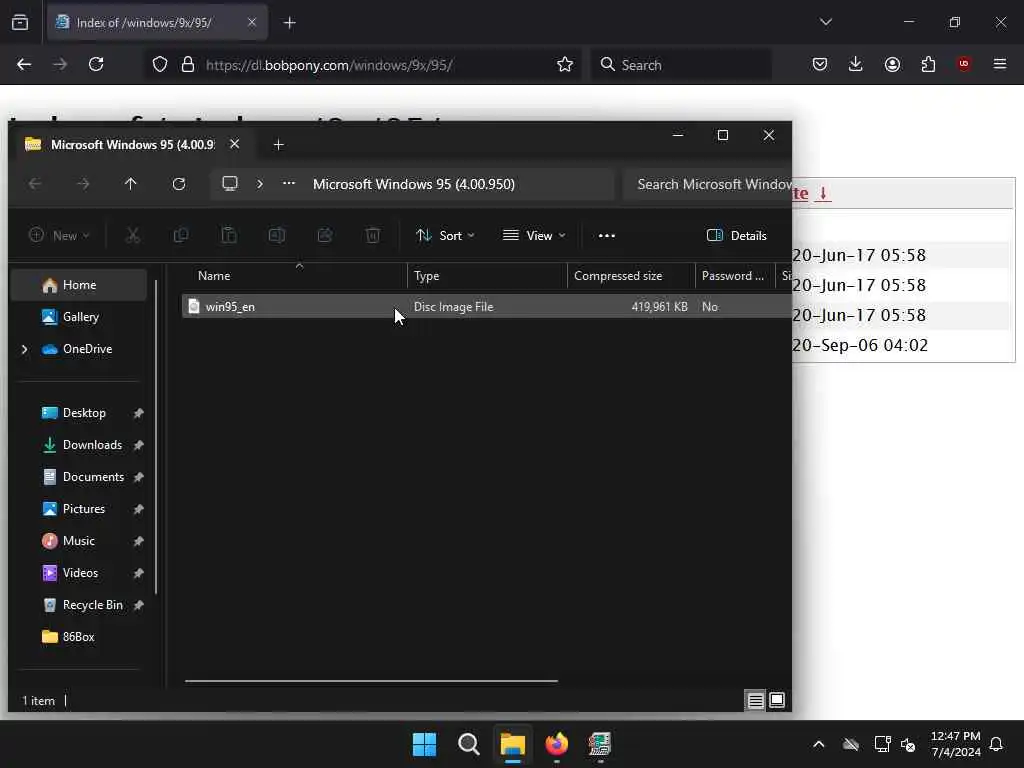Click the navigation pane vertical scrollbar

click(156, 436)
